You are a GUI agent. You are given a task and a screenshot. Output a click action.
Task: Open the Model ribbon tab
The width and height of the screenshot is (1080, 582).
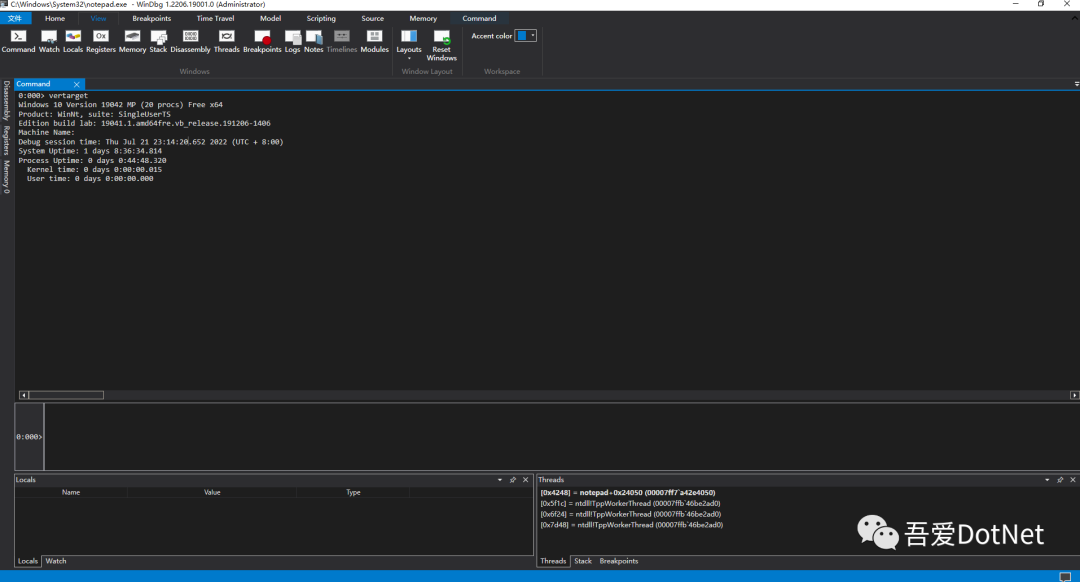[270, 19]
